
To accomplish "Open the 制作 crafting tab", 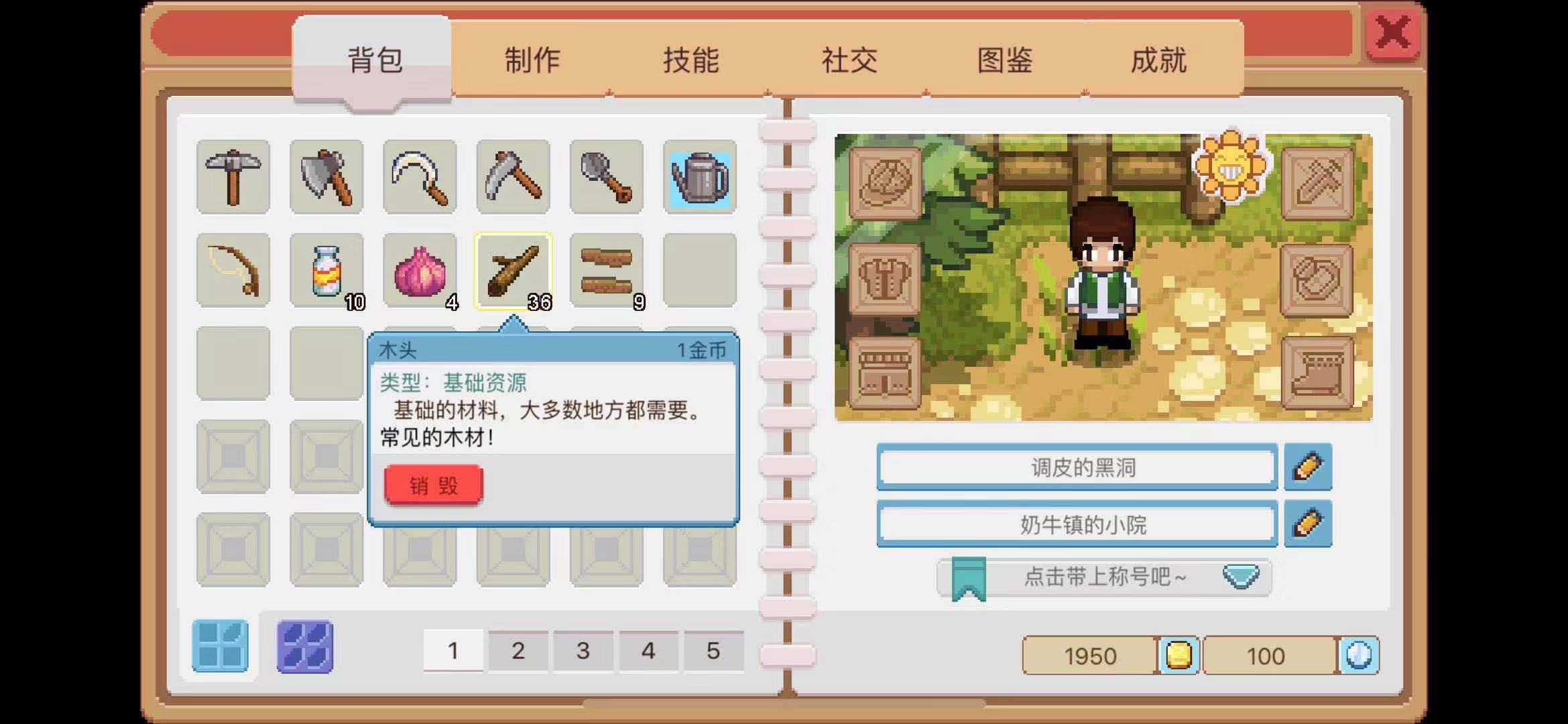I will [532, 60].
